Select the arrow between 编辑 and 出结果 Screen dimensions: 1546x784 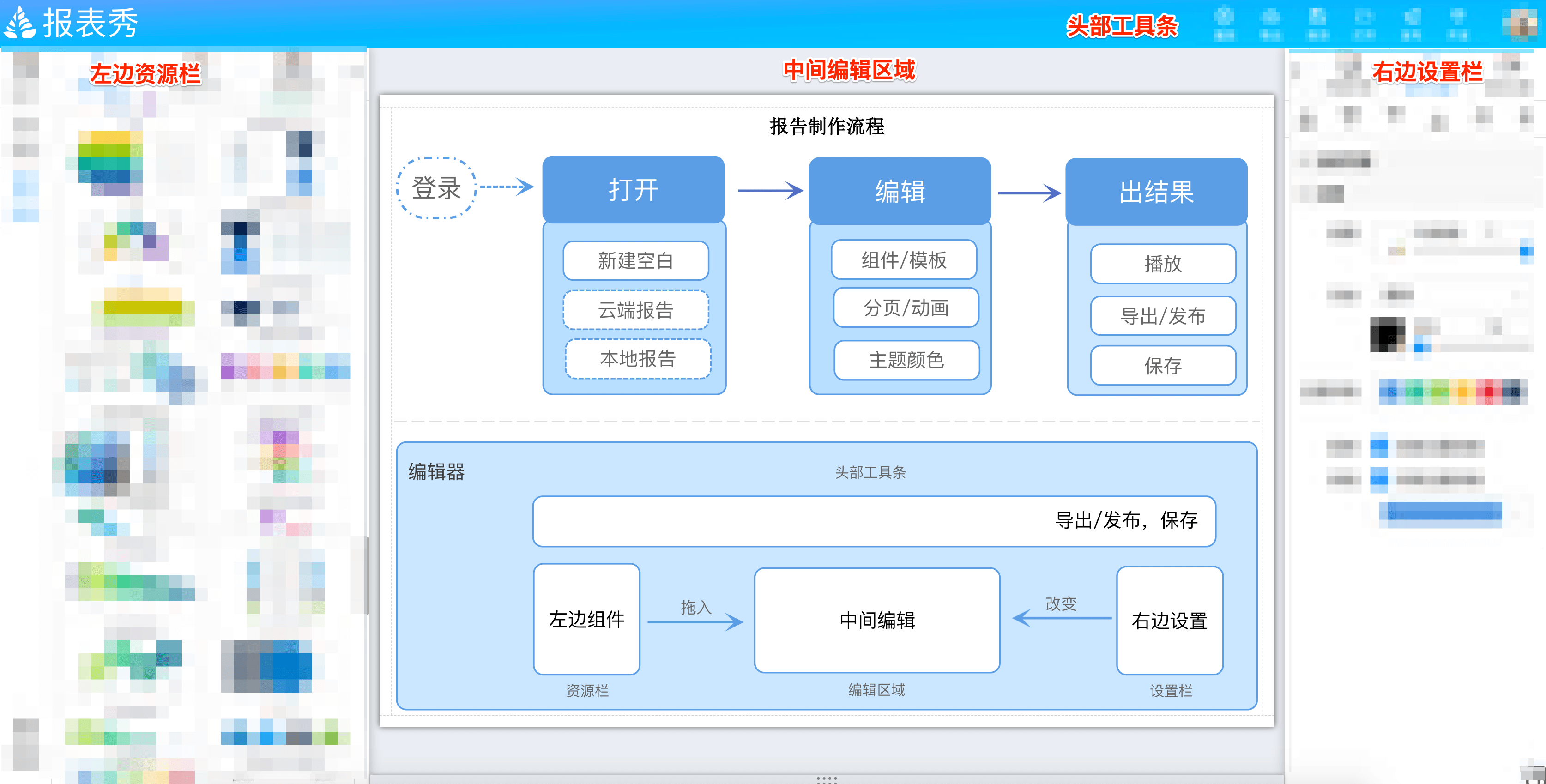[1030, 193]
